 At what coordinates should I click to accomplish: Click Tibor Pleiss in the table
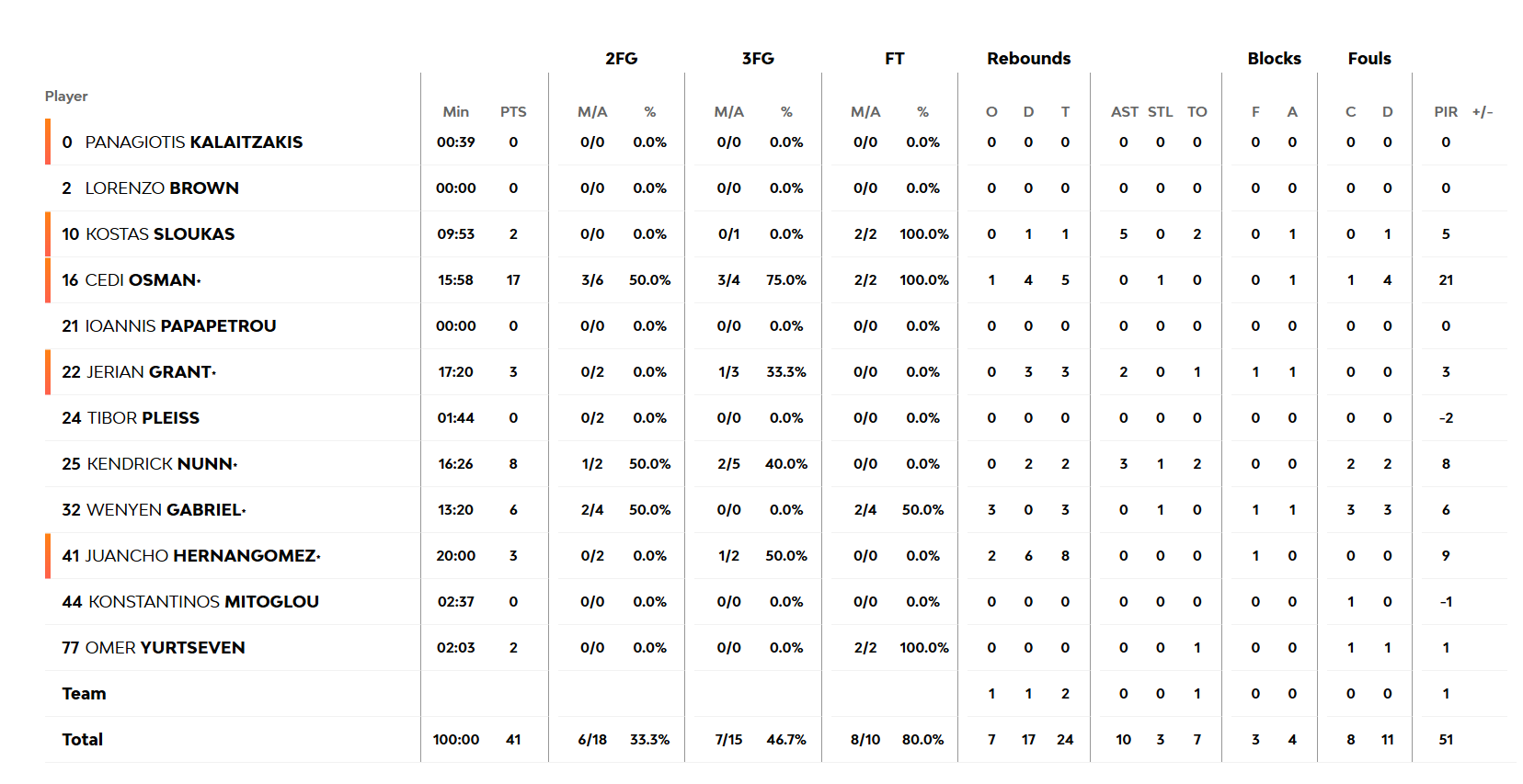coord(143,418)
